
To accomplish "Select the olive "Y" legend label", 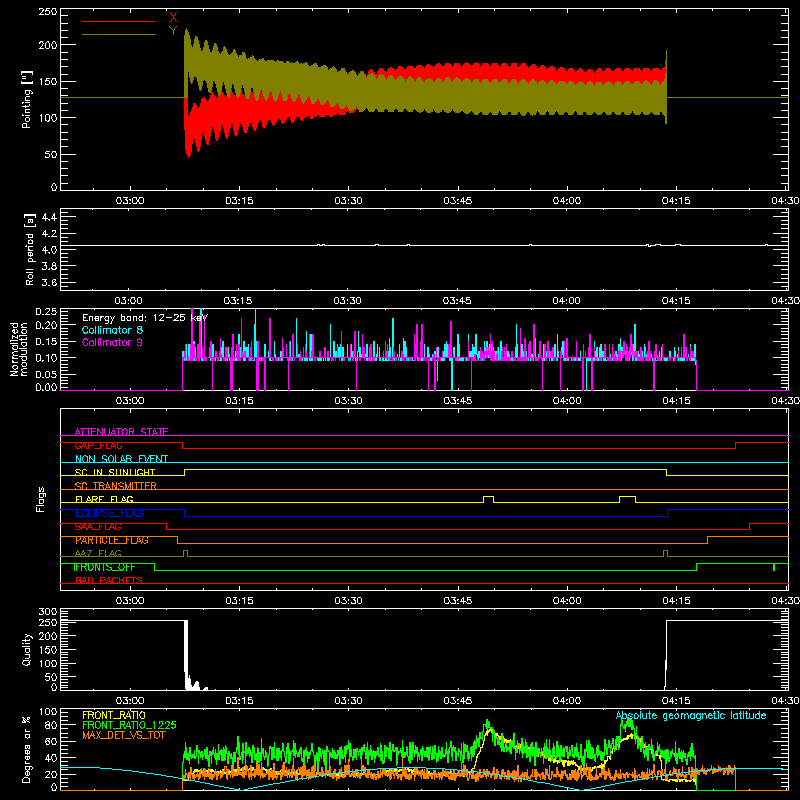I will [173, 31].
